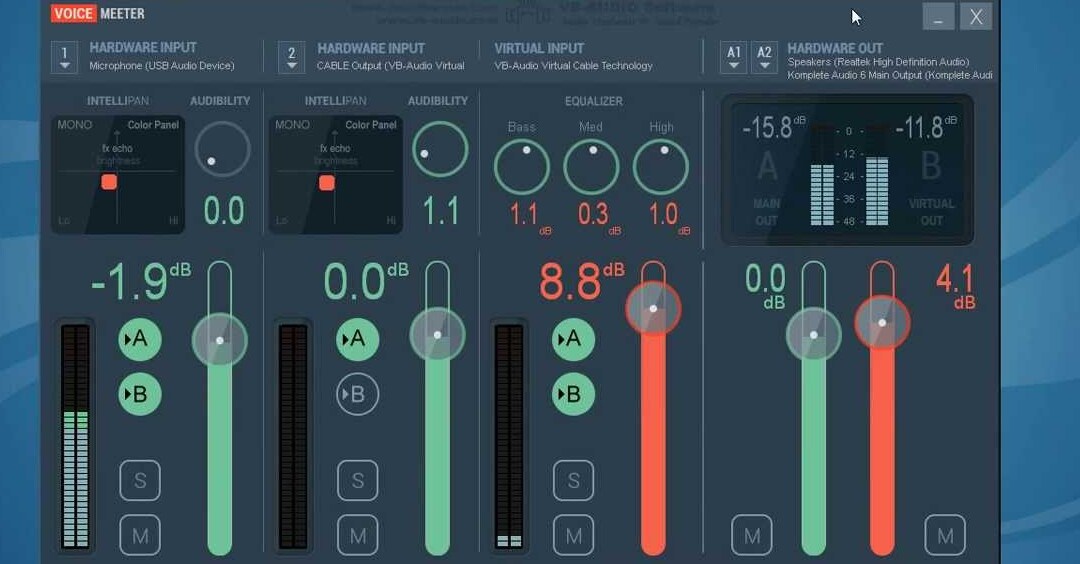Minimize the Voicemeeter window

coord(938,17)
